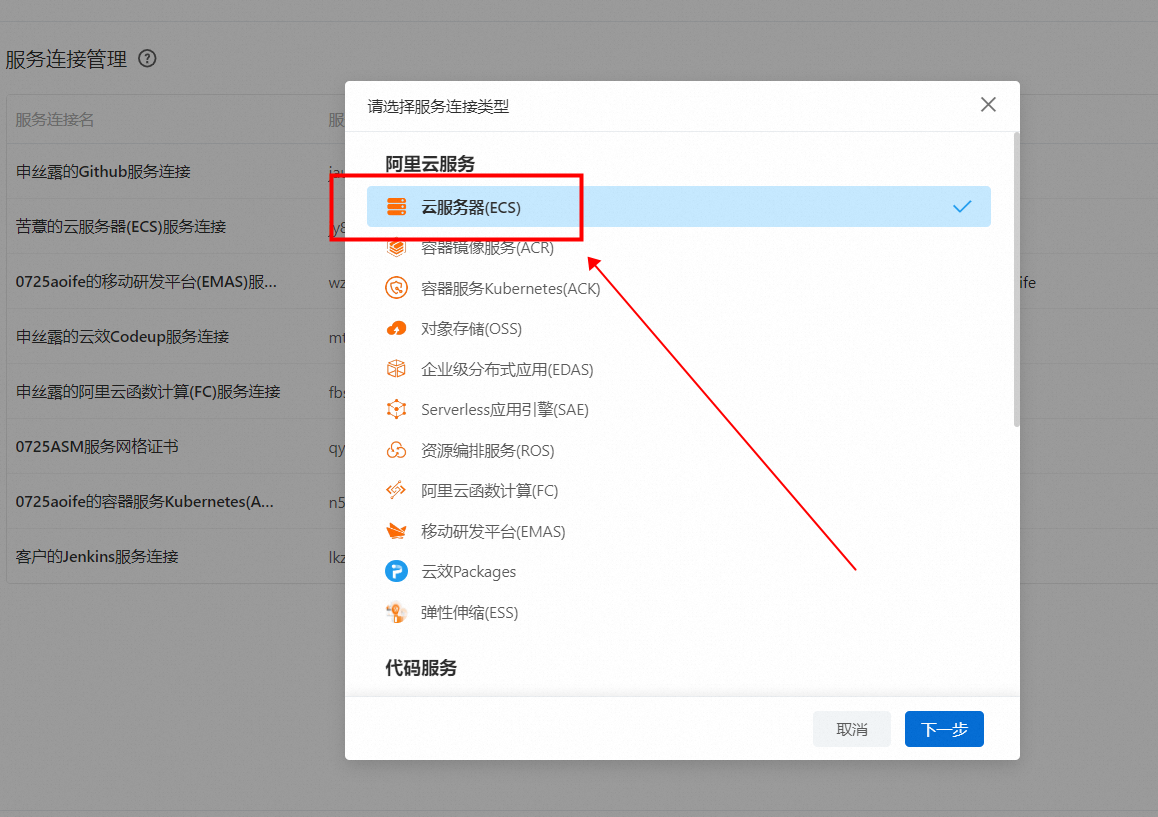Select 容器镜像服务(ACR) option
Screen dimensions: 1158x817
click(679, 247)
